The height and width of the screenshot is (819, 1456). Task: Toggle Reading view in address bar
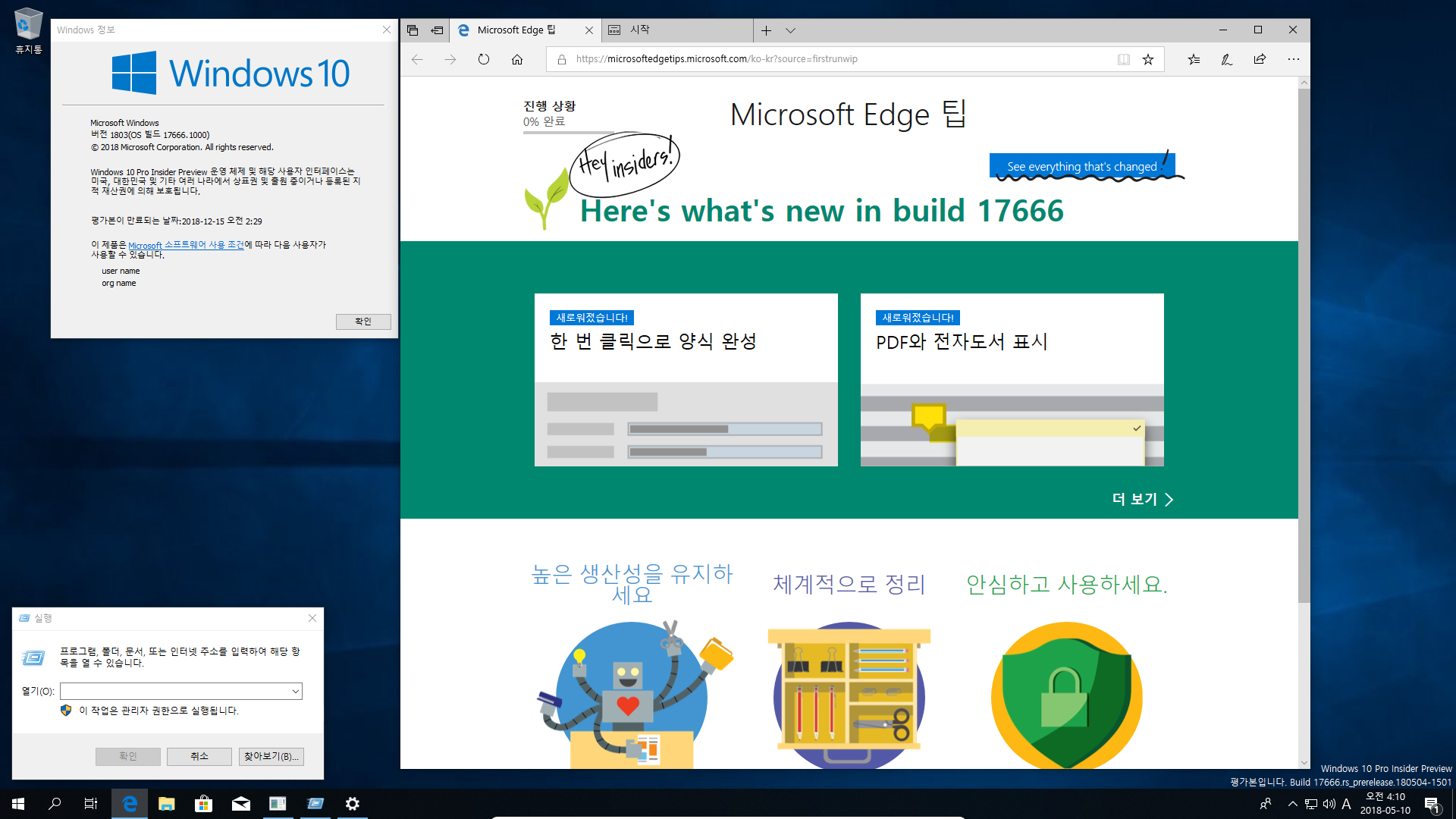[x=1124, y=59]
